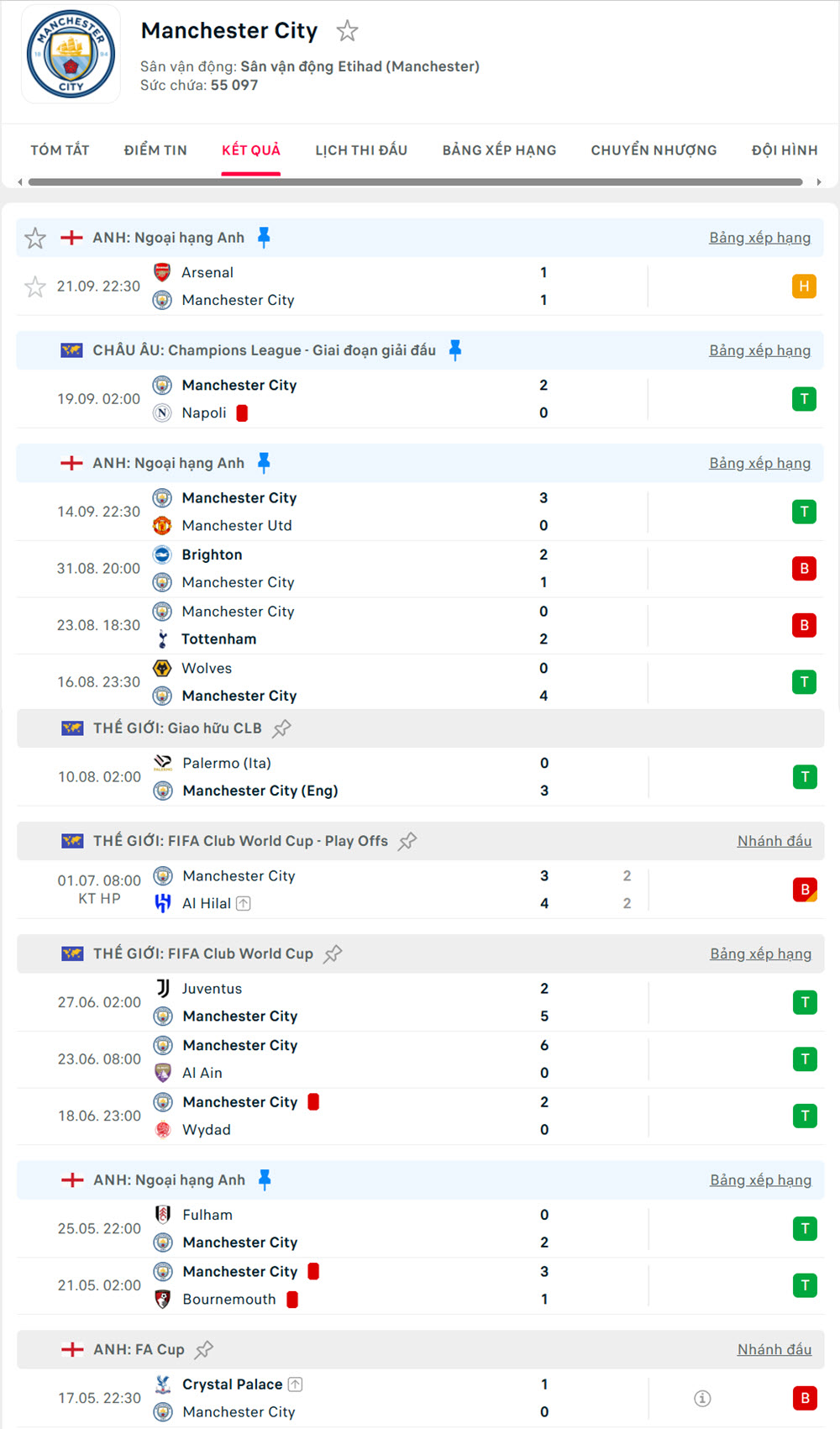The image size is (840, 1429).
Task: Pin the THẾ GIỚI: Giao hữu CLB section
Action: tap(282, 728)
